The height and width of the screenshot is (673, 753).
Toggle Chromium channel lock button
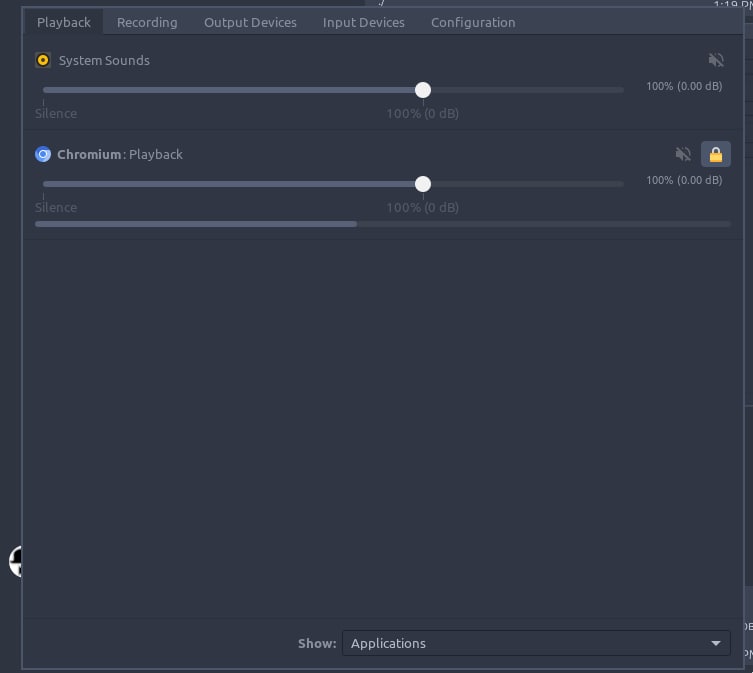[716, 154]
